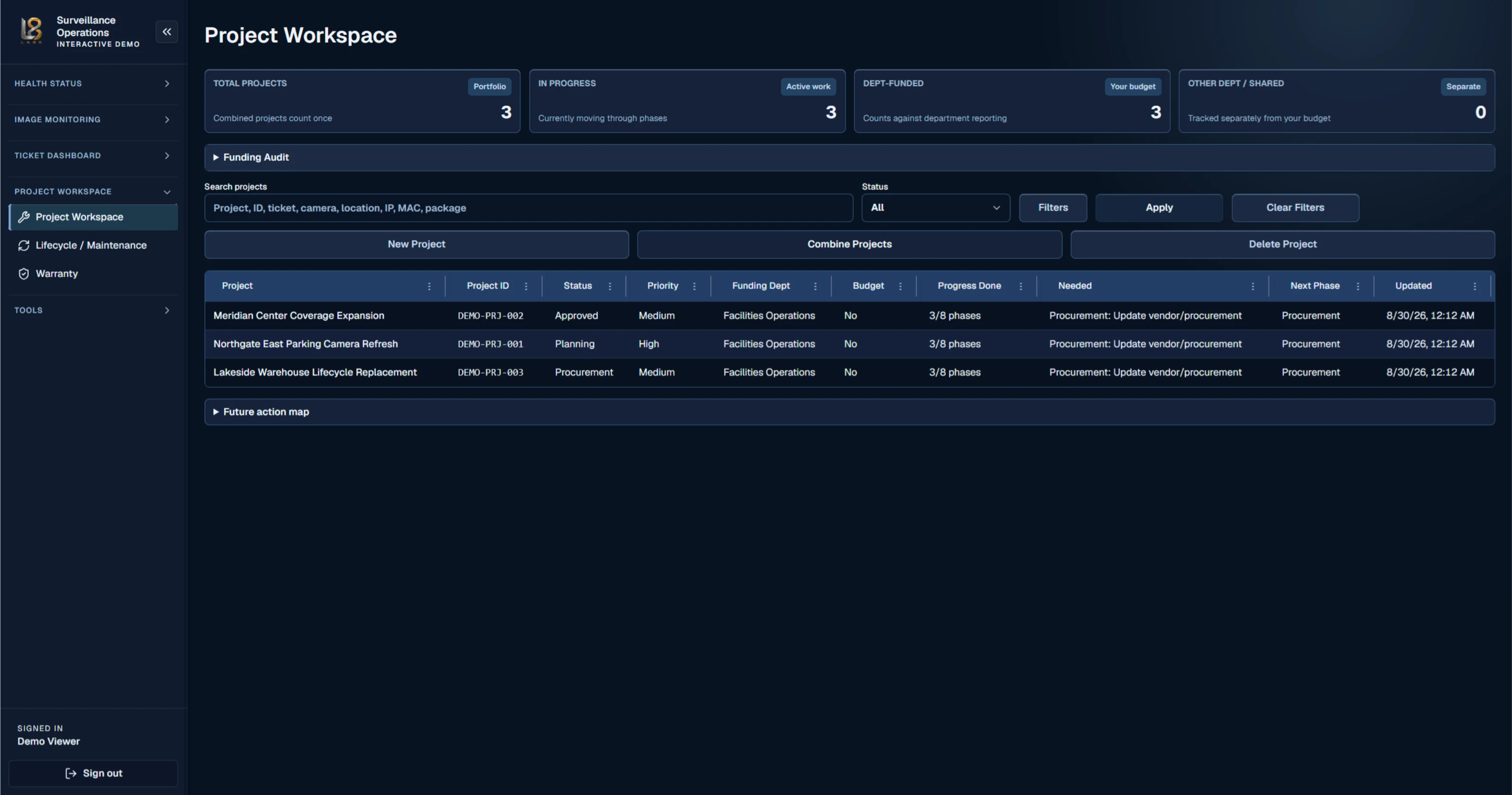This screenshot has height=795, width=1512.
Task: Click the Project Workspace wrench icon
Action: point(24,217)
